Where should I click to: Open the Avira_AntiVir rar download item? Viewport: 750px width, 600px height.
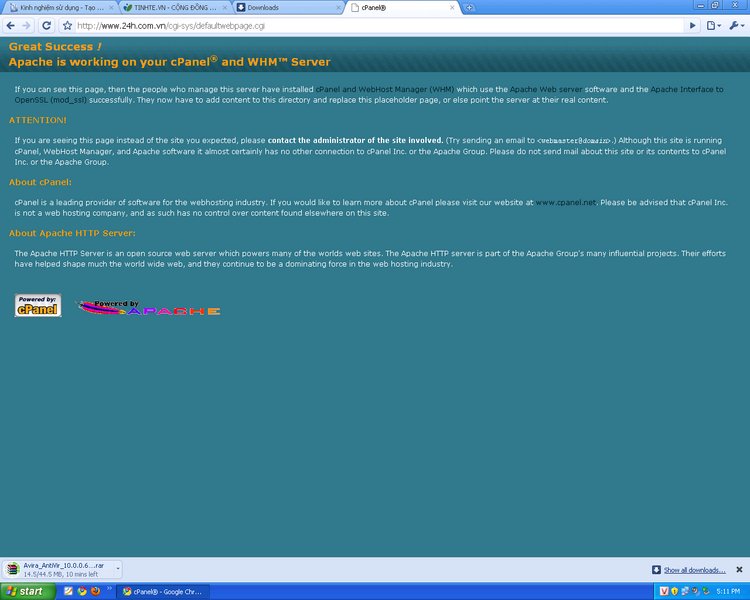[x=58, y=569]
